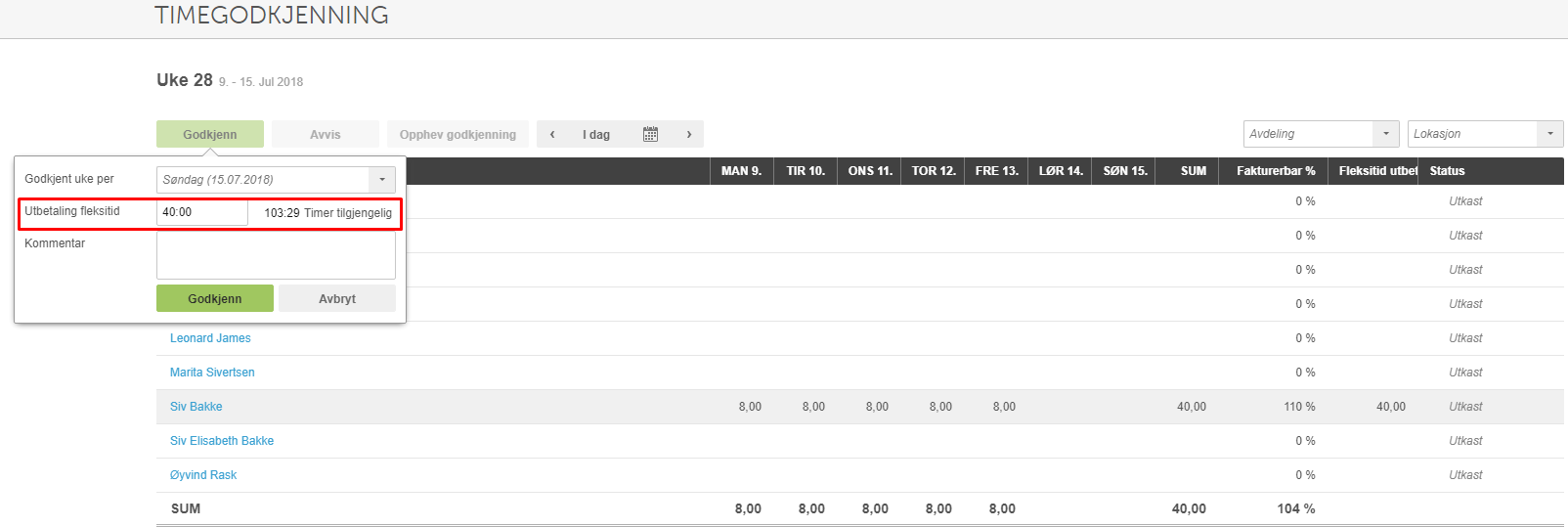Viewport: 1568px width, 527px height.
Task: Open employee Leonard James
Action: click(210, 338)
